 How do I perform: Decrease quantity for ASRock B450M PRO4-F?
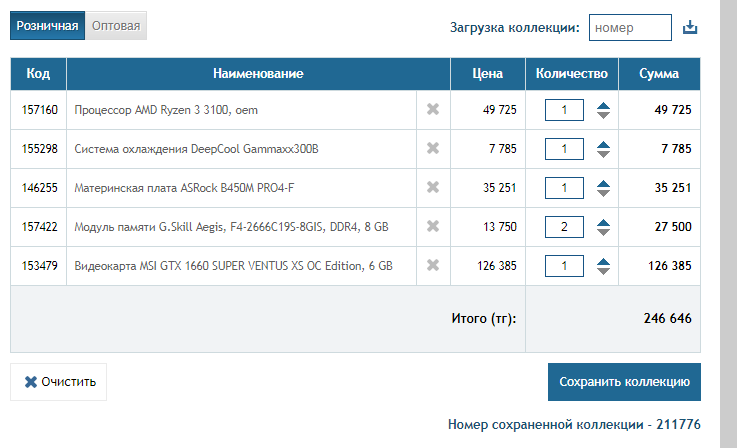coord(604,193)
